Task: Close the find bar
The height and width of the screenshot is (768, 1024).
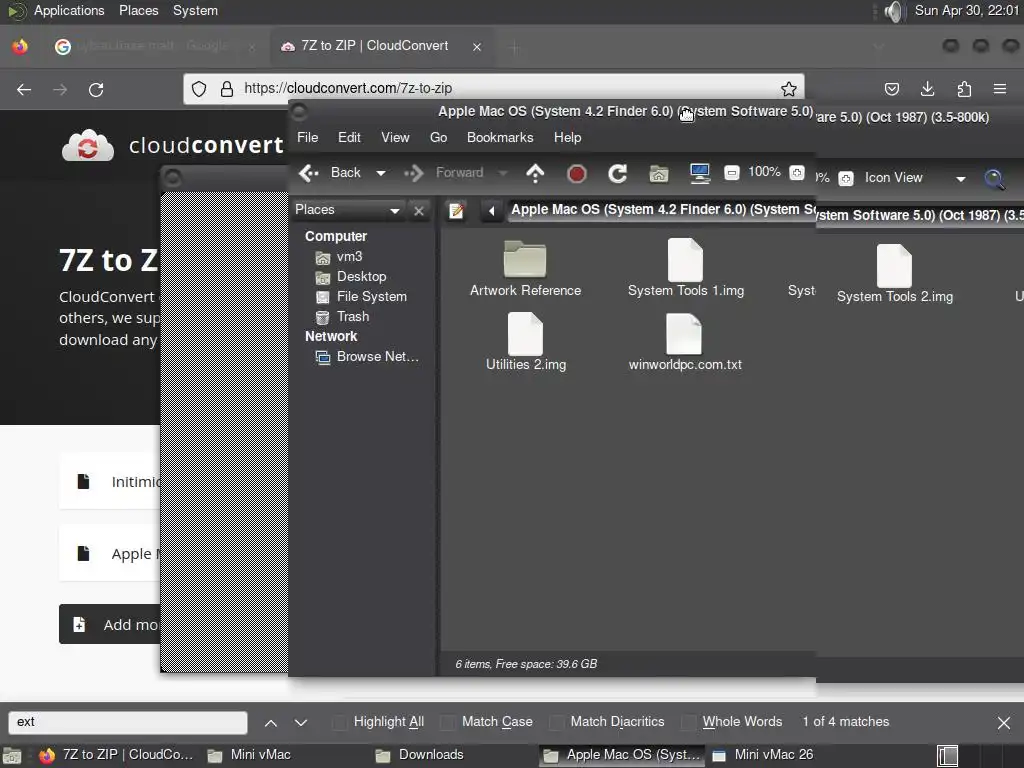Action: coord(1004,723)
